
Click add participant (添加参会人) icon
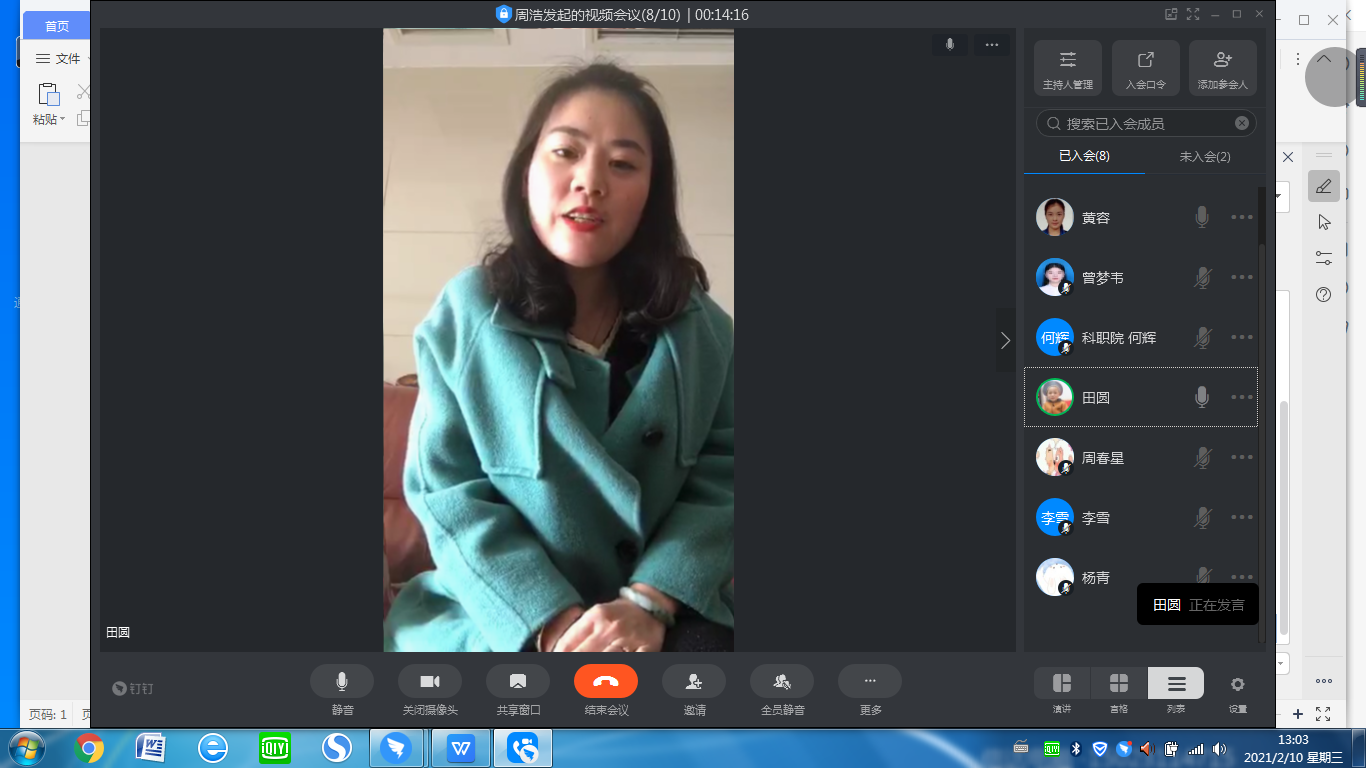1222,67
